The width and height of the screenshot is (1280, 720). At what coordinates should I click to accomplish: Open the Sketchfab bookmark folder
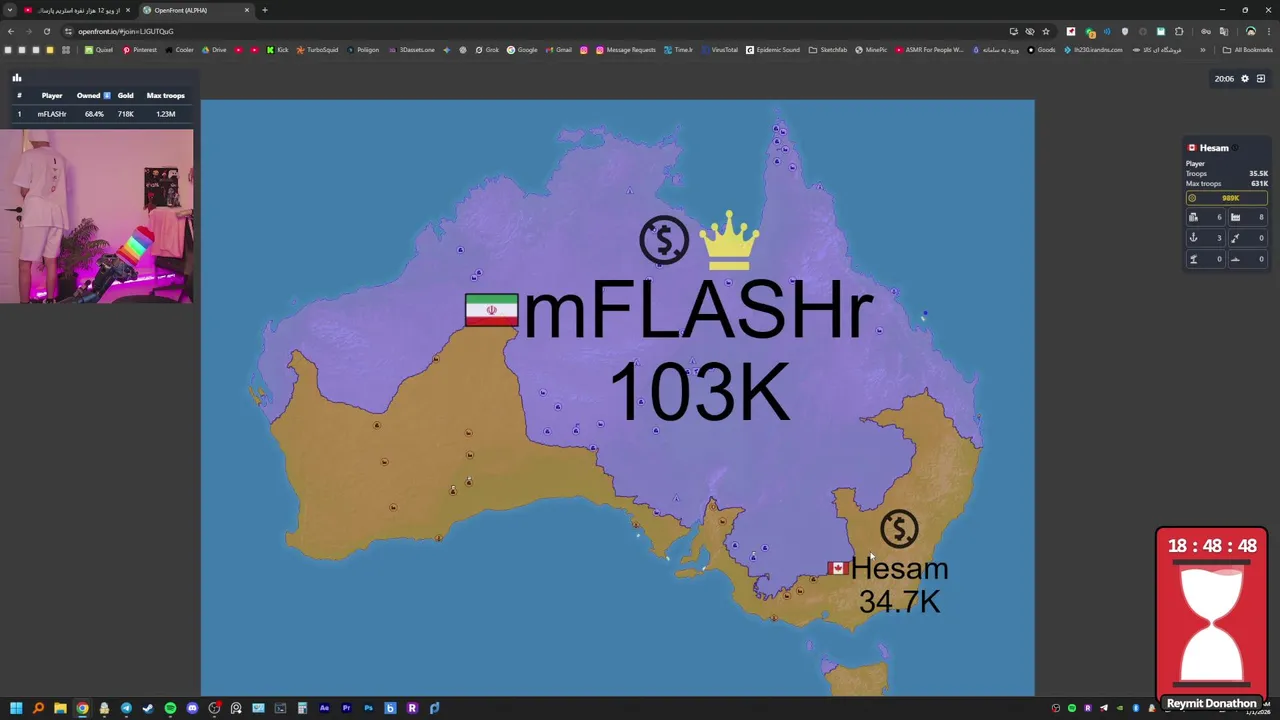(x=828, y=50)
